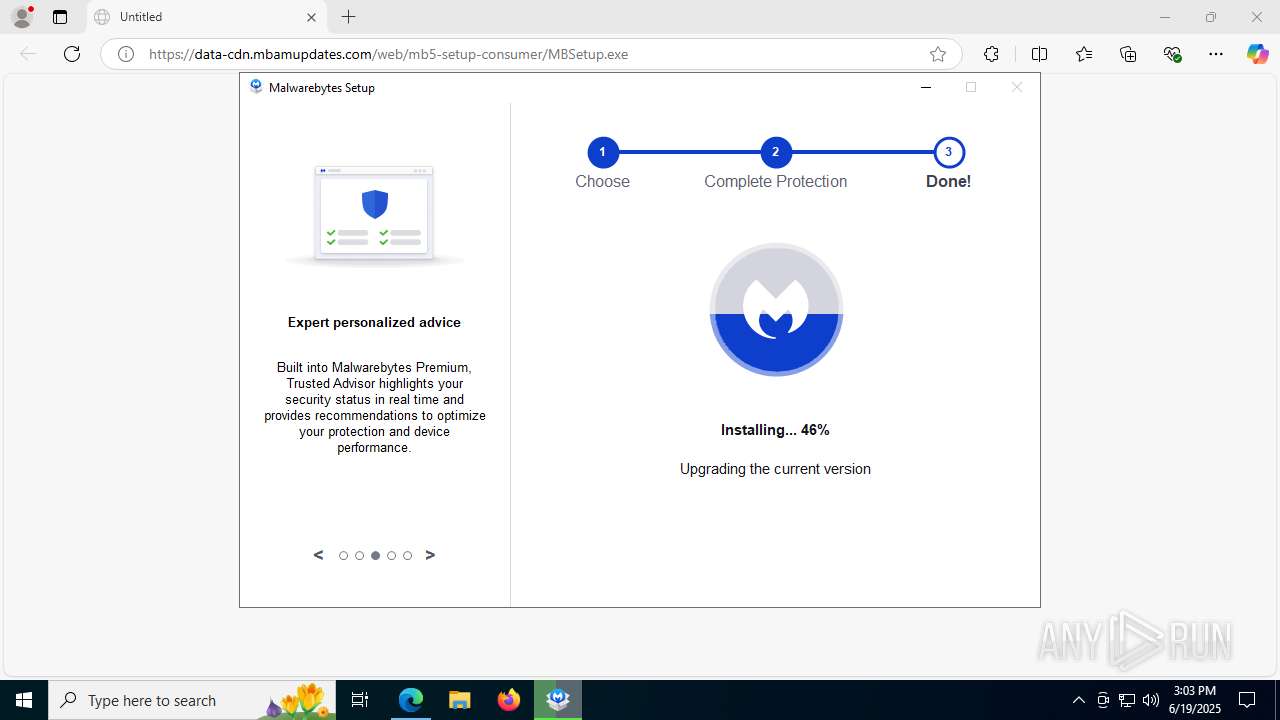Show hidden tray icons chevron
The height and width of the screenshot is (720, 1280).
coord(1078,700)
